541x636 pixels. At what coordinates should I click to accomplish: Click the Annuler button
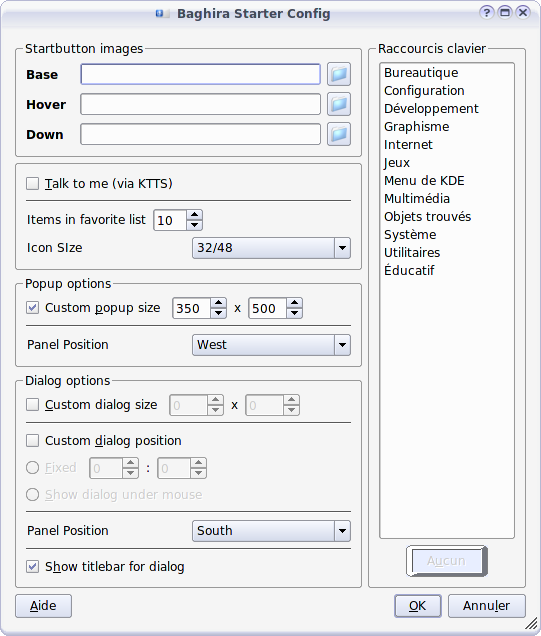[487, 606]
